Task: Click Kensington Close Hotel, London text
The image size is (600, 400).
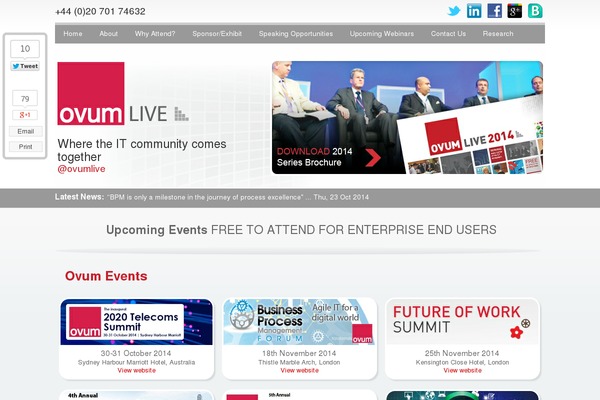Action: tap(462, 362)
